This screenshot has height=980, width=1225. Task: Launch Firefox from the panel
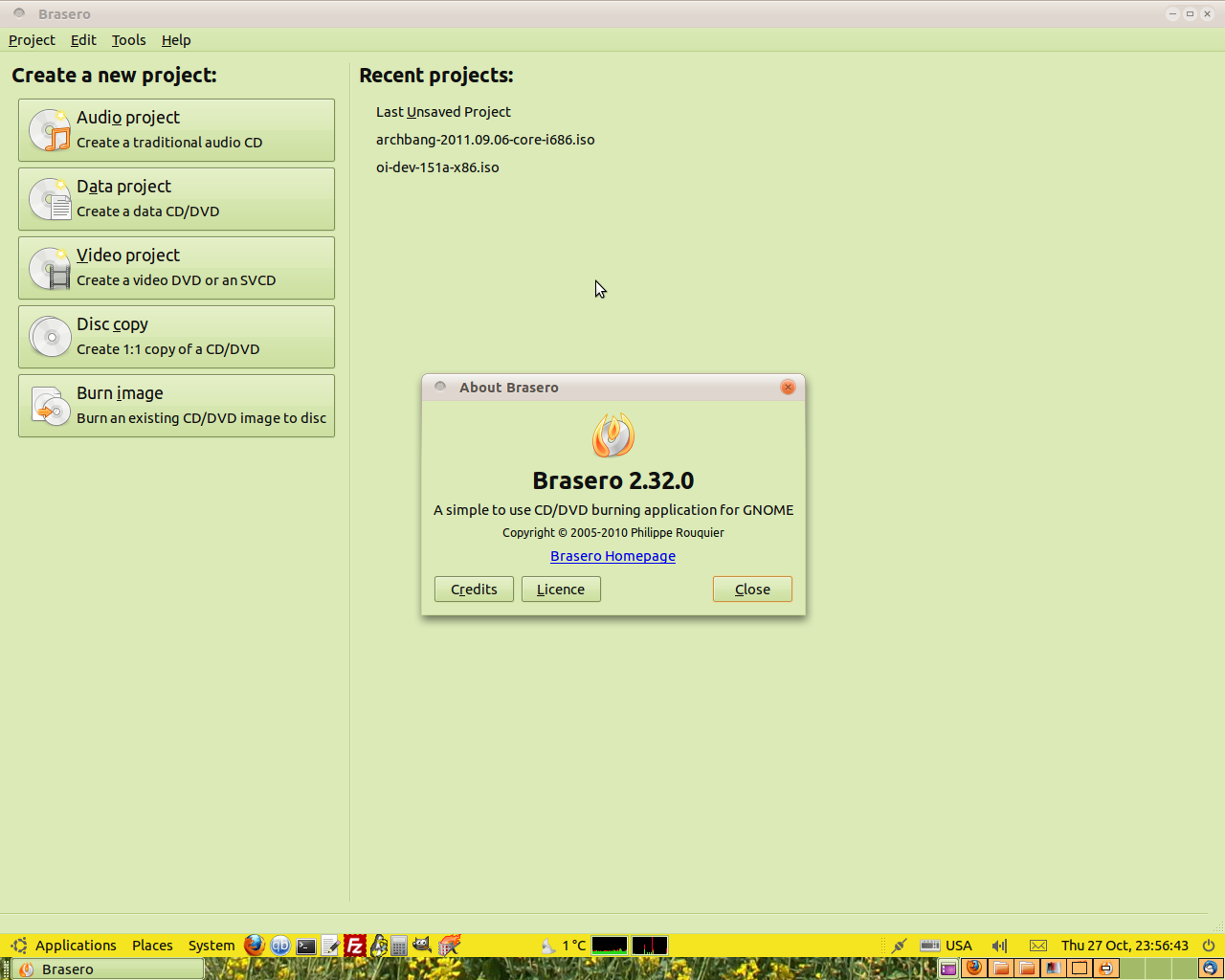point(254,946)
